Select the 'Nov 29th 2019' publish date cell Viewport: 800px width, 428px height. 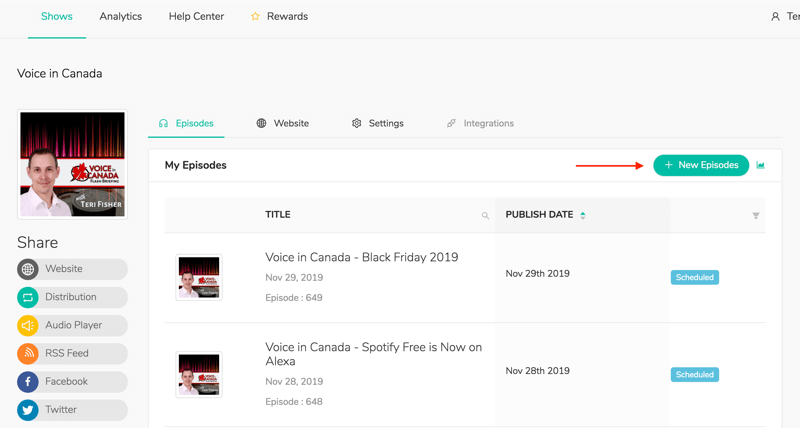[x=538, y=273]
